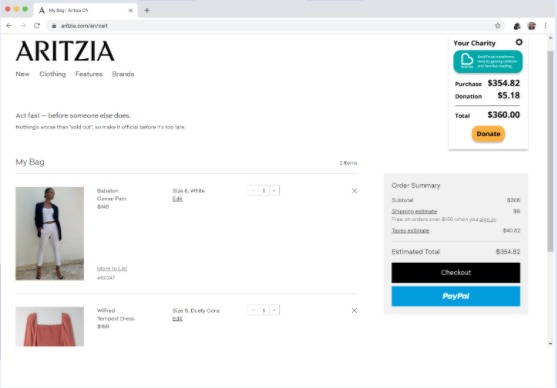This screenshot has height=388, width=557.
Task: Open the Features menu
Action: [89, 74]
